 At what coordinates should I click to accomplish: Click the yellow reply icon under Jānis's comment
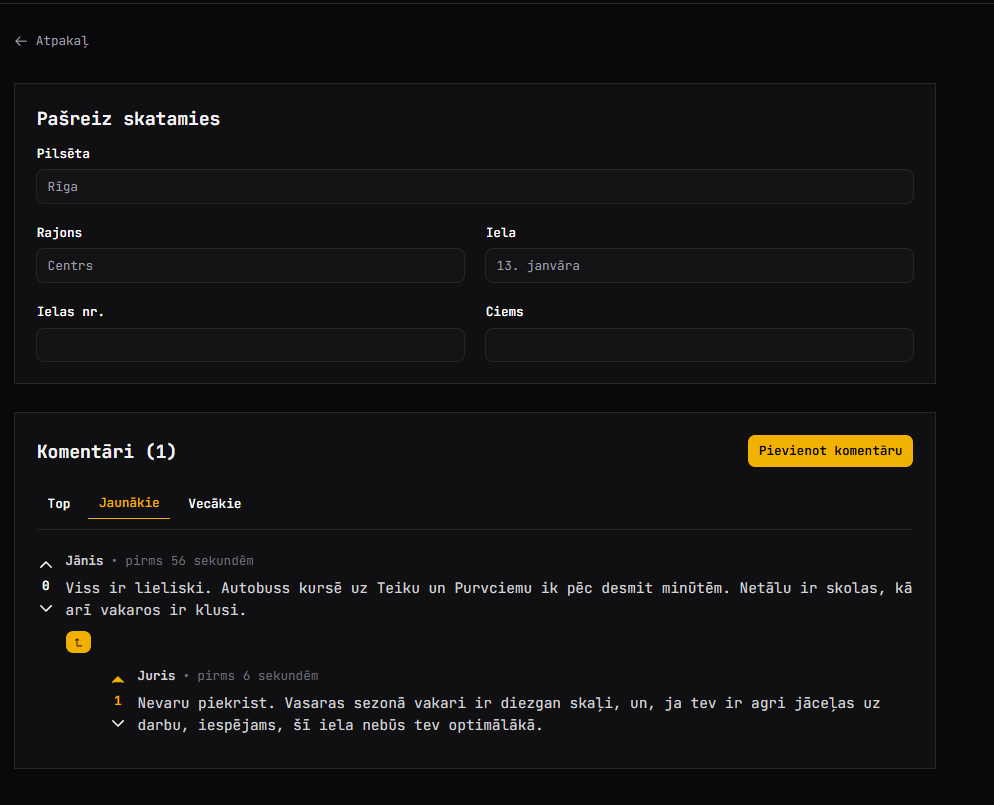click(78, 642)
